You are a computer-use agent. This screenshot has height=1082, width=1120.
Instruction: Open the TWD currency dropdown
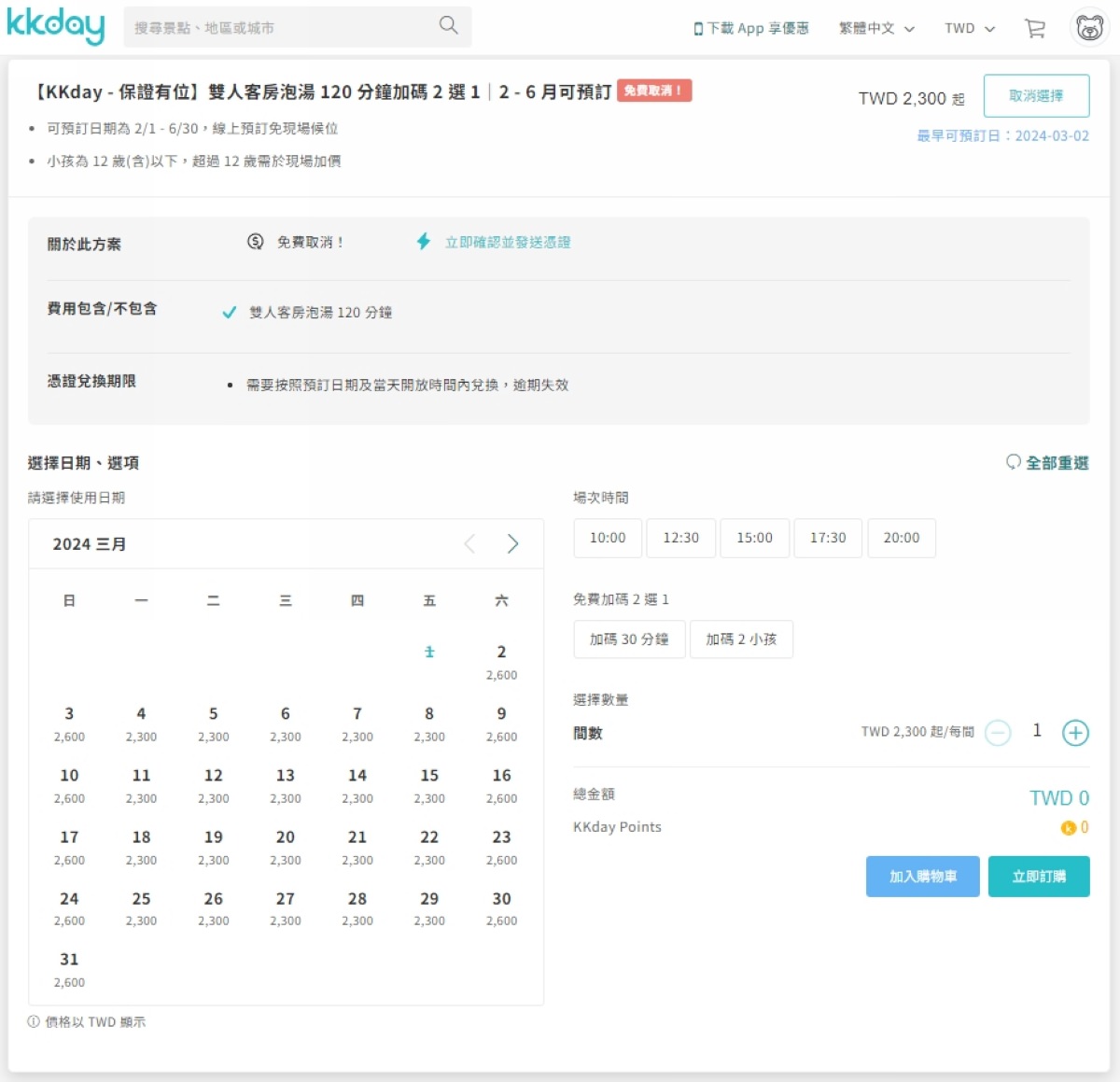tap(970, 29)
